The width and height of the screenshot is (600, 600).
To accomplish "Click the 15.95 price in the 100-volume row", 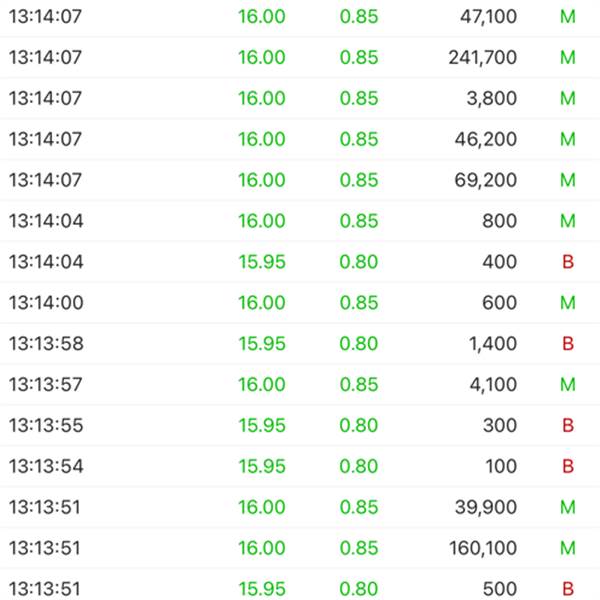I will click(261, 466).
